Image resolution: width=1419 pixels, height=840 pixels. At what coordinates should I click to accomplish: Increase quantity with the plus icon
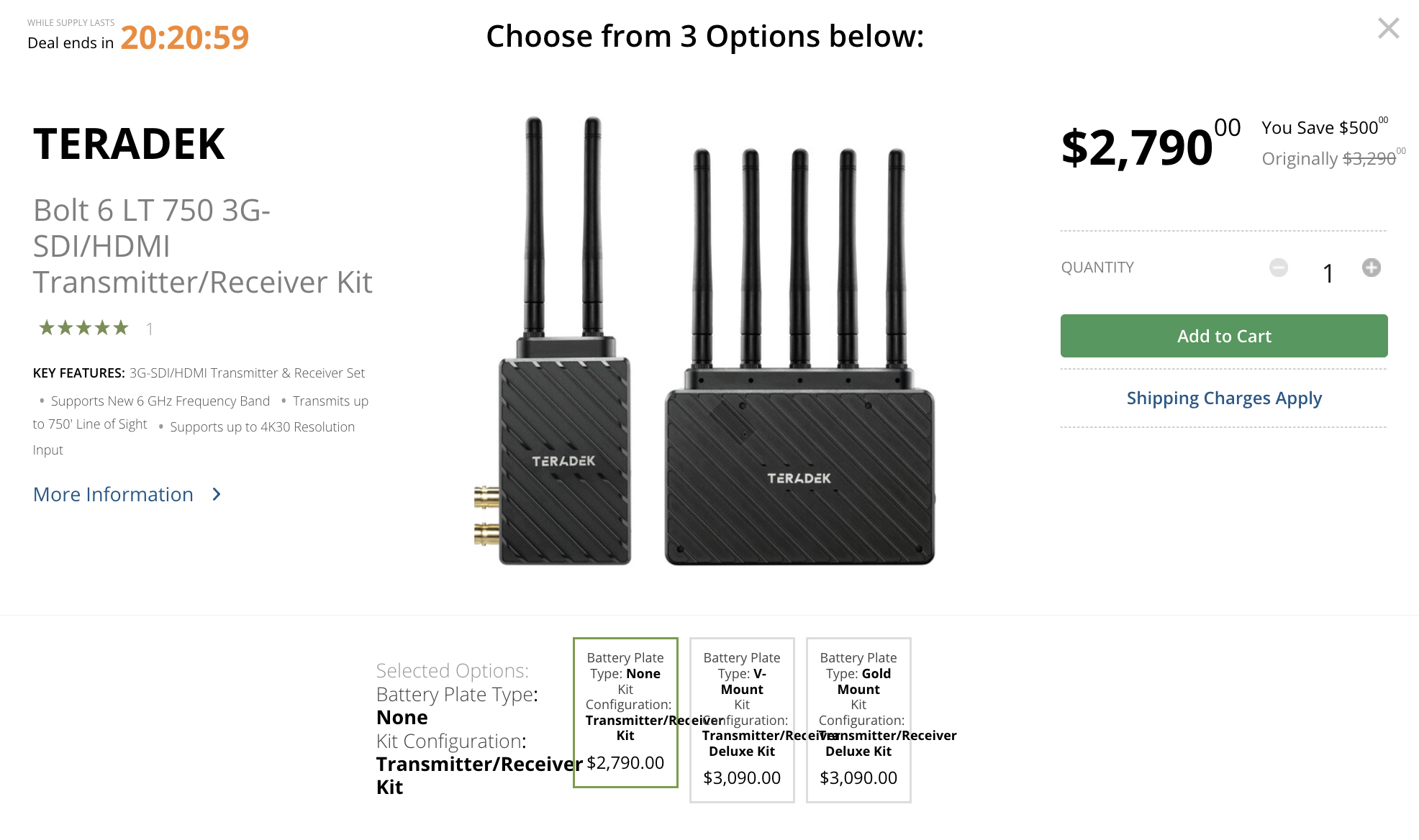click(x=1372, y=268)
